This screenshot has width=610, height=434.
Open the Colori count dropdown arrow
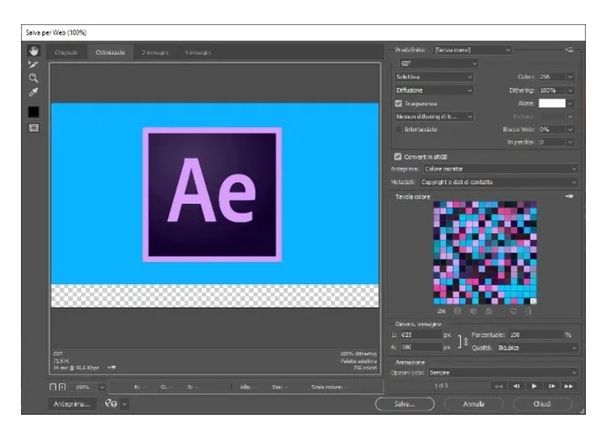pyautogui.click(x=570, y=77)
